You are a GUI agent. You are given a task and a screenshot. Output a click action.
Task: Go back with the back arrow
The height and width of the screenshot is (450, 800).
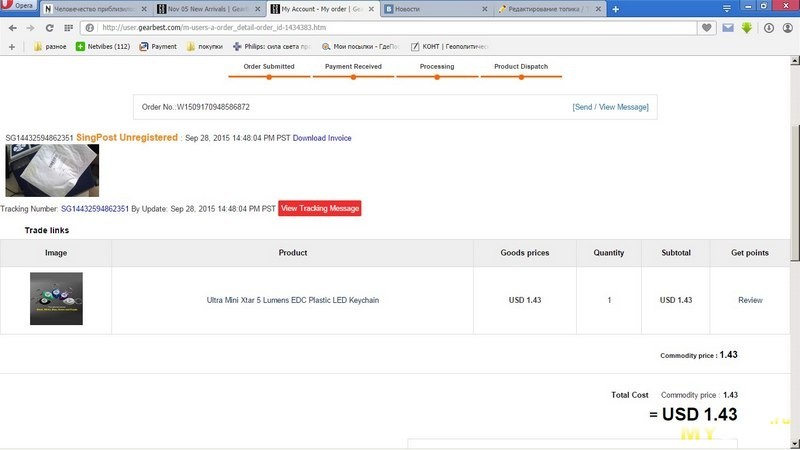[12, 28]
